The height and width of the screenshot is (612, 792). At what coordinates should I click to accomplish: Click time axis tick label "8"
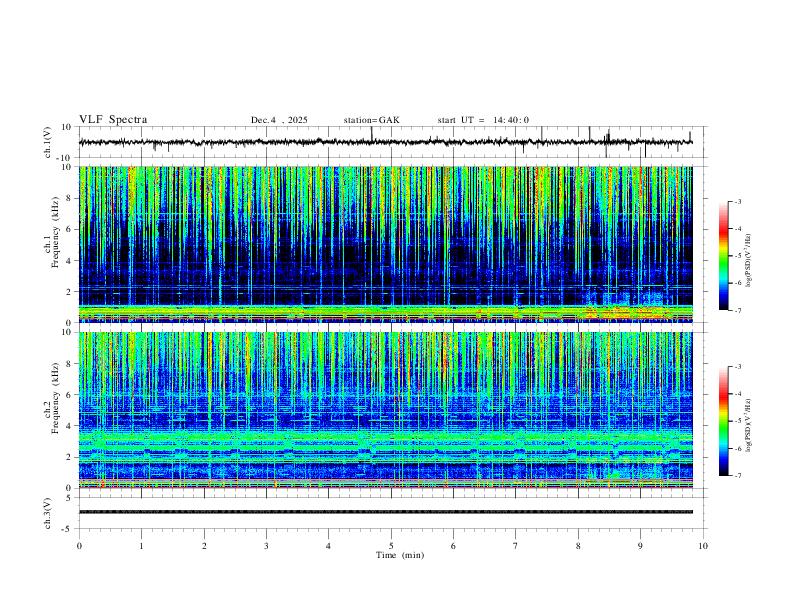coord(578,546)
